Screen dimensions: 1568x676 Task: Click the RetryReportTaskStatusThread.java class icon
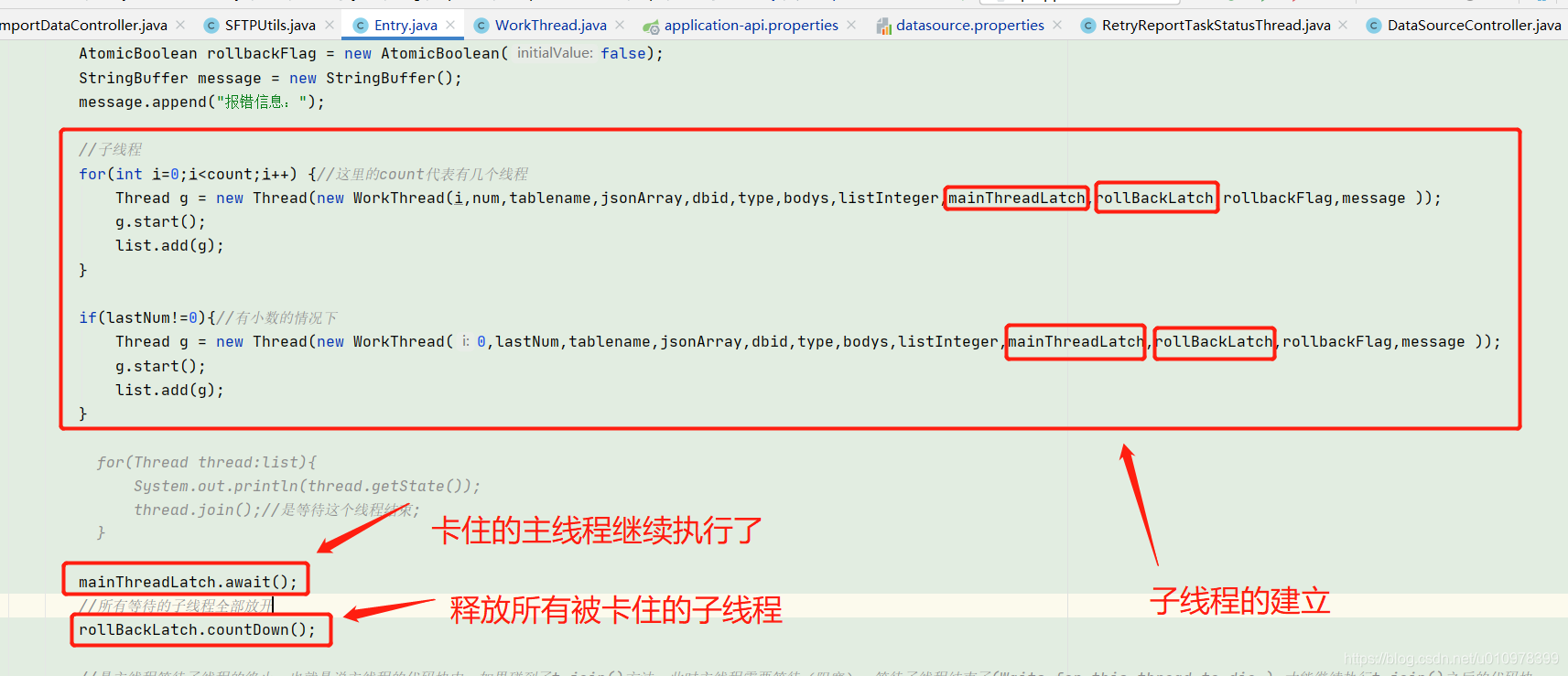(1088, 26)
